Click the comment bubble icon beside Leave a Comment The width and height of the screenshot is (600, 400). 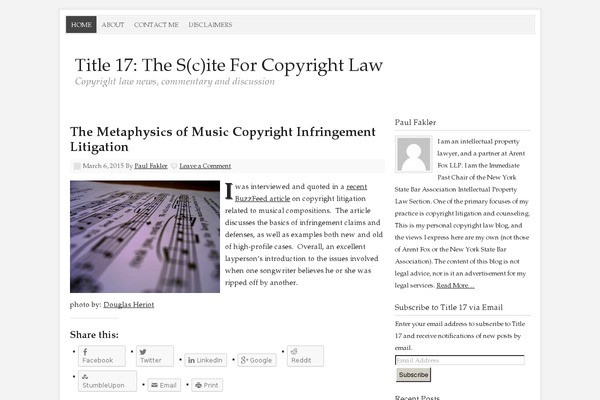click(174, 166)
